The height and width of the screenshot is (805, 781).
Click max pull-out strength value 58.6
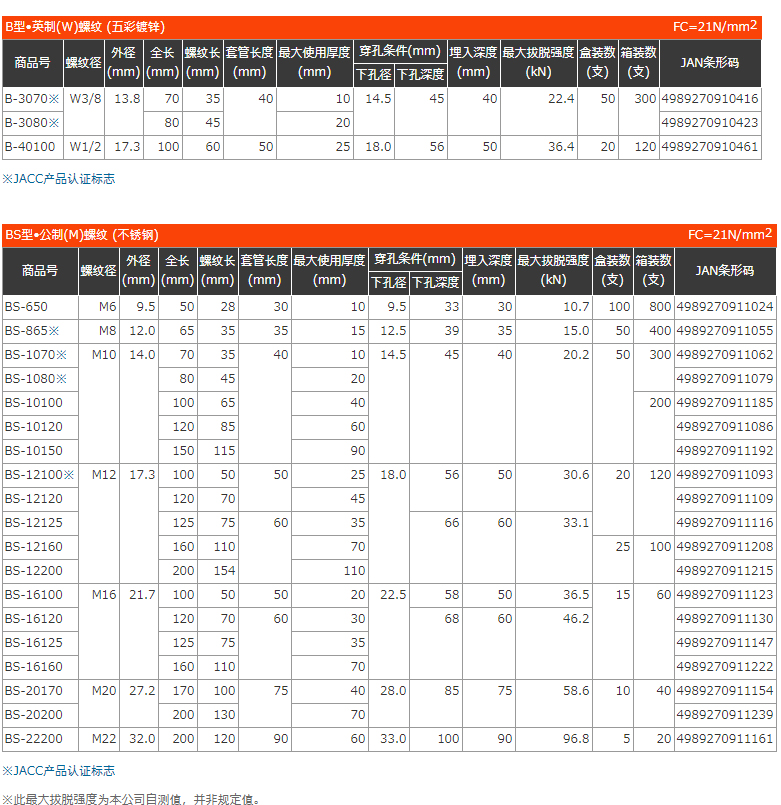coord(576,691)
